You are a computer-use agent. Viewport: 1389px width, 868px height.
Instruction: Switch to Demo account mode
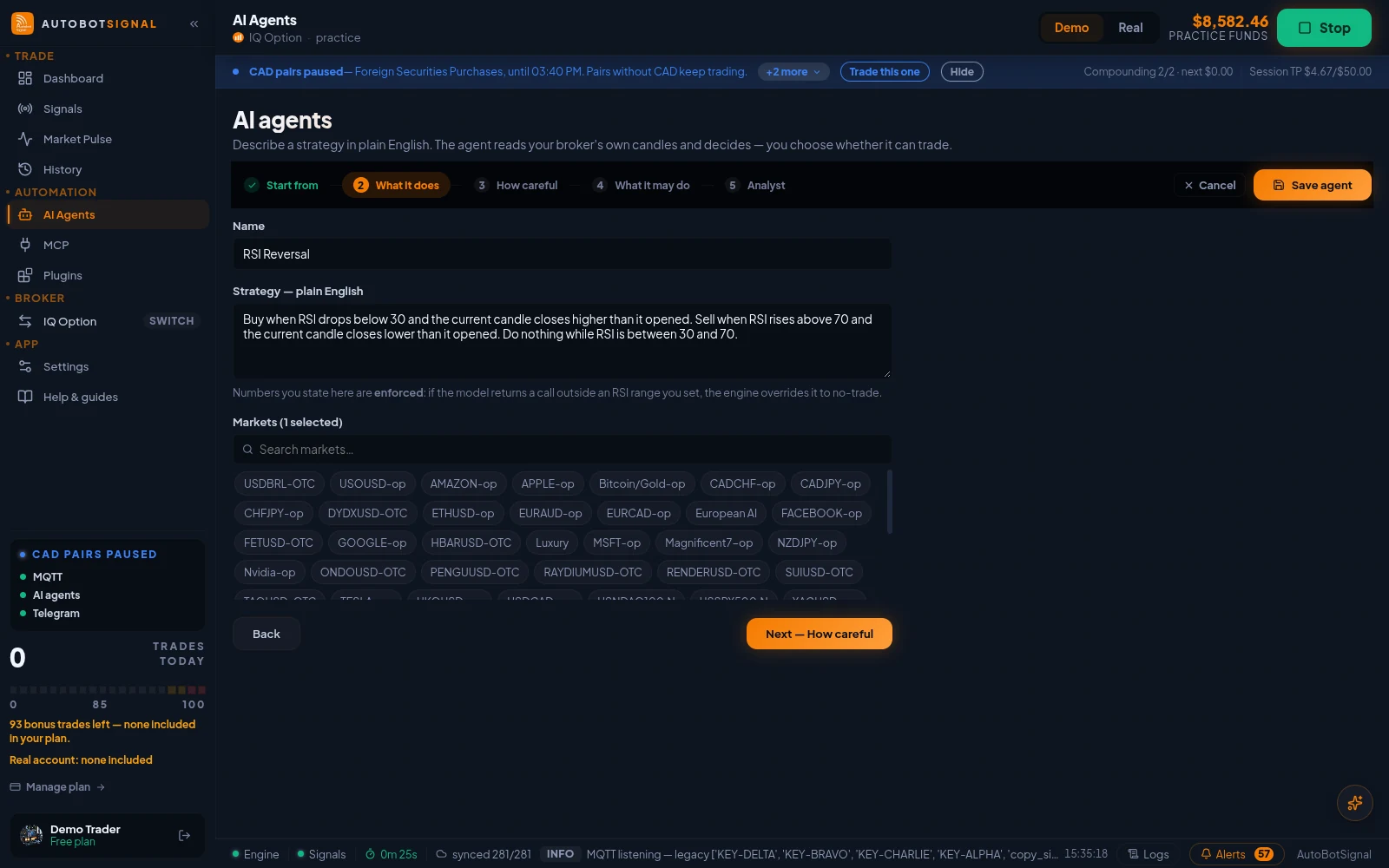coord(1071,28)
